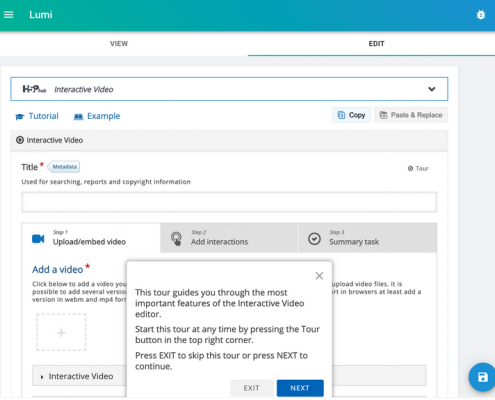The image size is (495, 400).
Task: Click the paste clipboard icon
Action: click(x=384, y=115)
